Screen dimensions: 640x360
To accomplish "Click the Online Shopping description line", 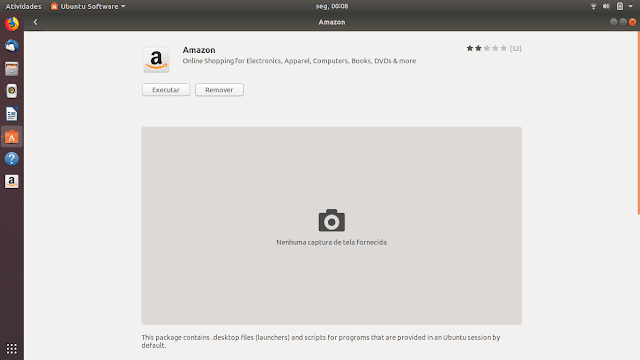I will pyautogui.click(x=299, y=61).
